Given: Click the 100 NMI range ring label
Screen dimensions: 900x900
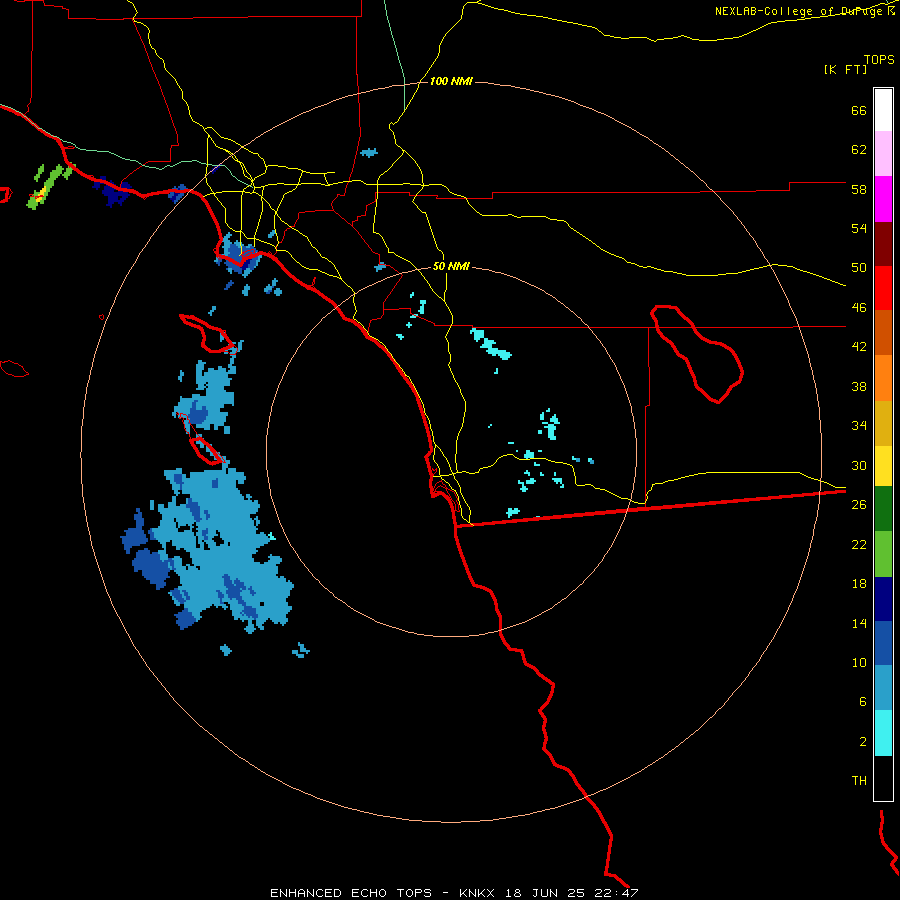Looking at the screenshot, I should click(451, 82).
